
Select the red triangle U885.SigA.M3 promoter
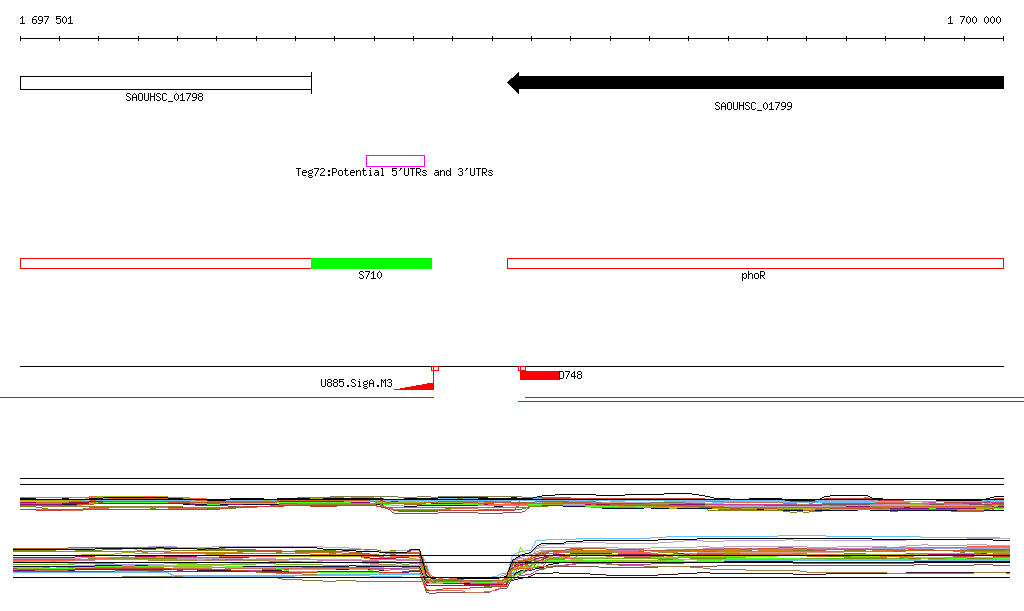click(415, 386)
